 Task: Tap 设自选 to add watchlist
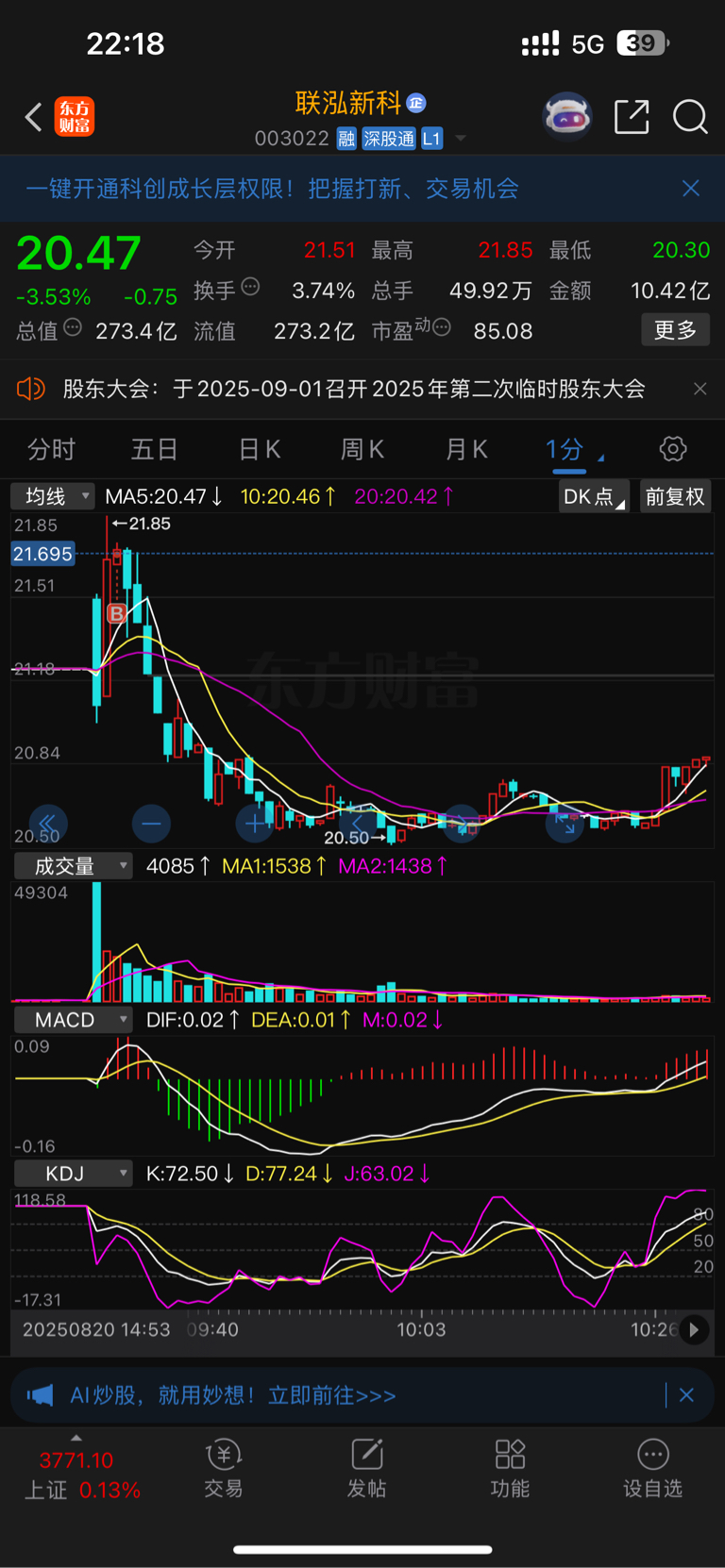(652, 1470)
